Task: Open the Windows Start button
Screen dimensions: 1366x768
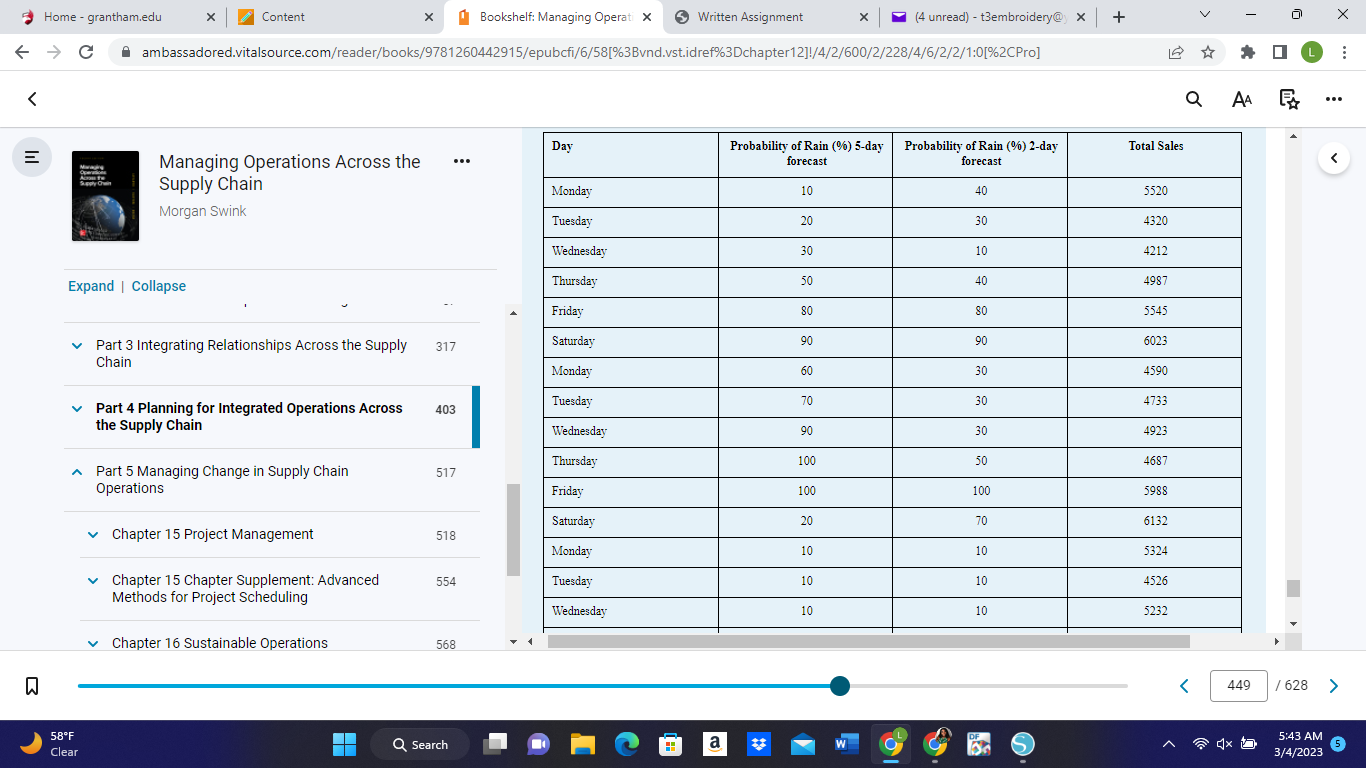Action: [344, 744]
